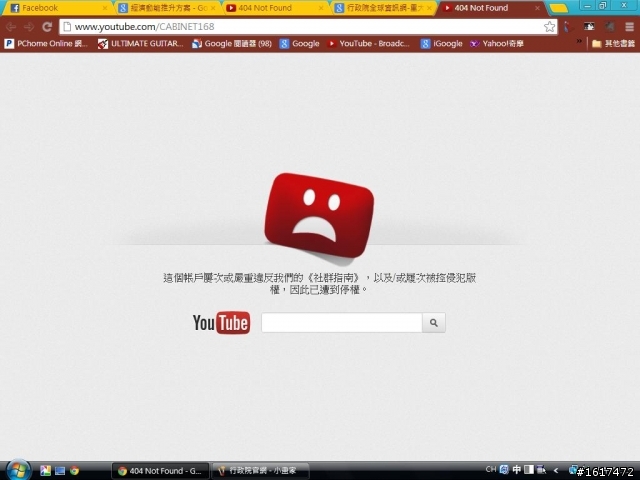Open the PChome Online bookmark
The height and width of the screenshot is (480, 640).
pos(46,44)
